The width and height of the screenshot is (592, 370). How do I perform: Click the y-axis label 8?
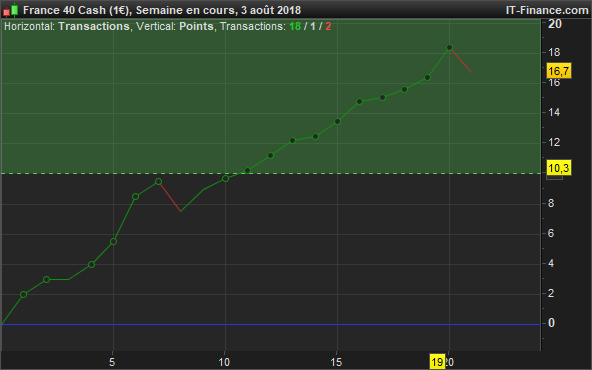(x=551, y=203)
